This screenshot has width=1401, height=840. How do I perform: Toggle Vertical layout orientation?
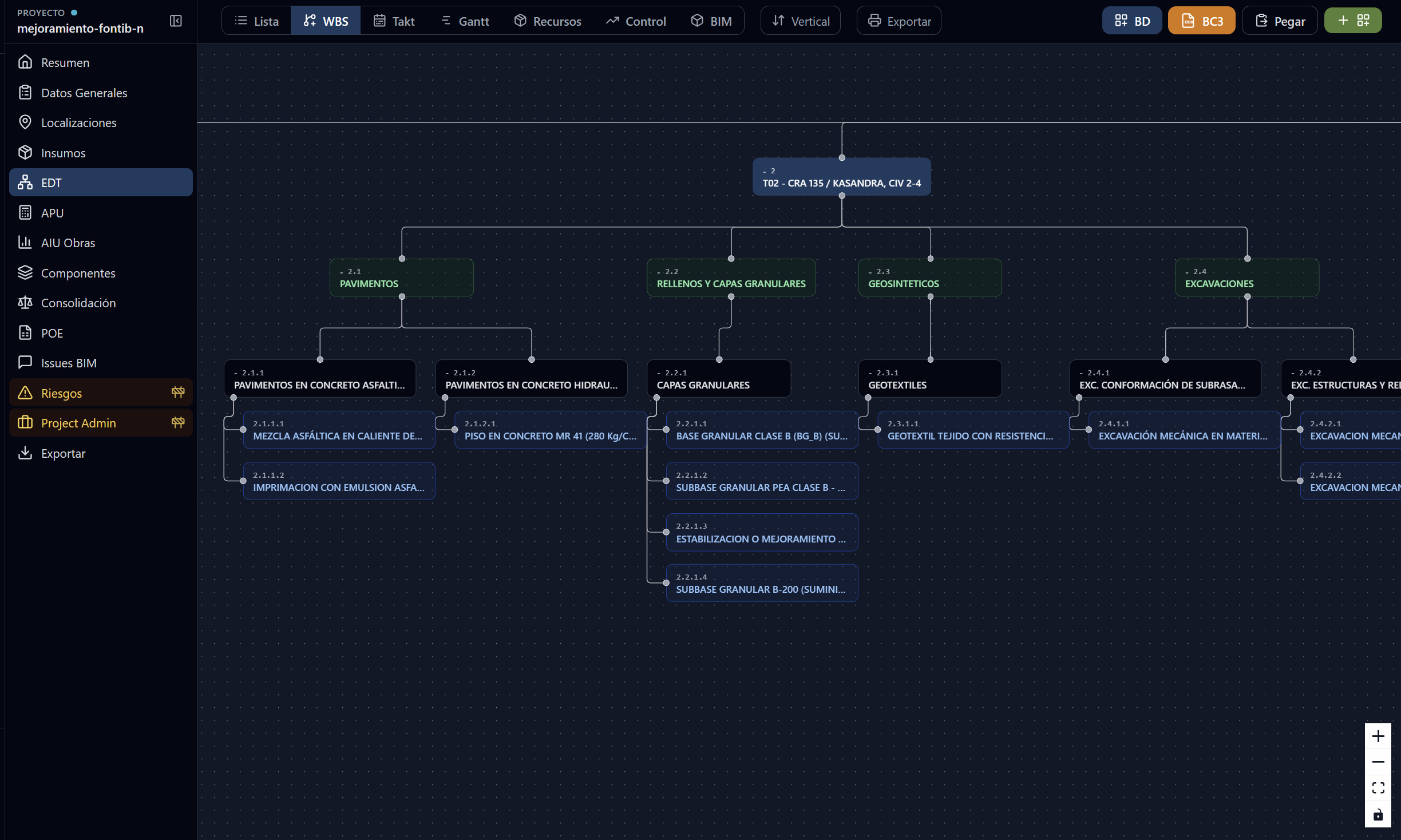800,21
